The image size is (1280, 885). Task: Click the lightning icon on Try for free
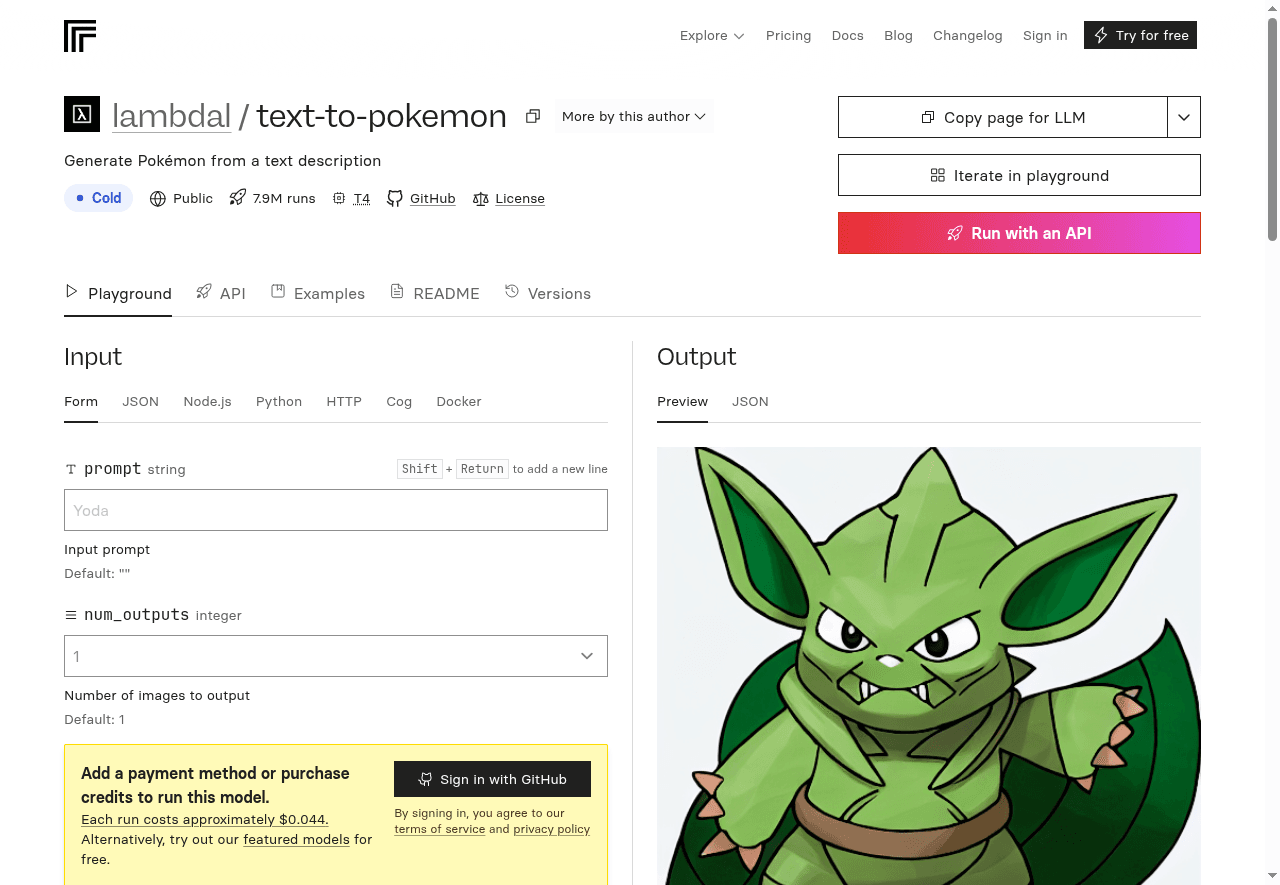pos(1103,35)
